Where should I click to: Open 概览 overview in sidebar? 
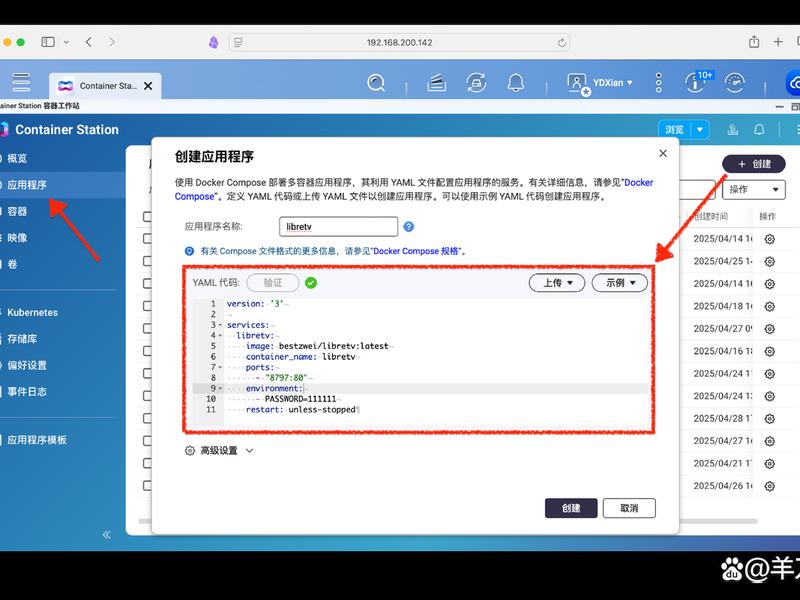pos(17,158)
